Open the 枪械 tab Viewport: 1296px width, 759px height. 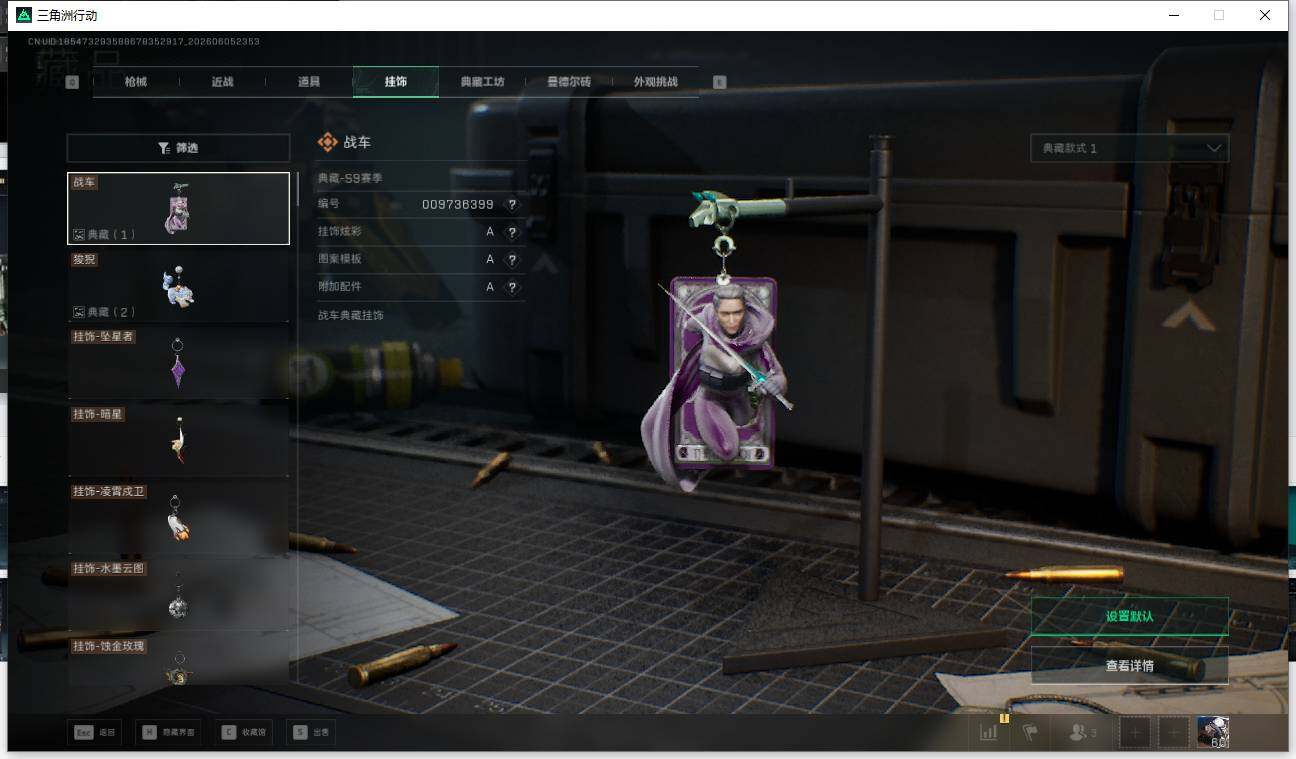pyautogui.click(x=136, y=82)
